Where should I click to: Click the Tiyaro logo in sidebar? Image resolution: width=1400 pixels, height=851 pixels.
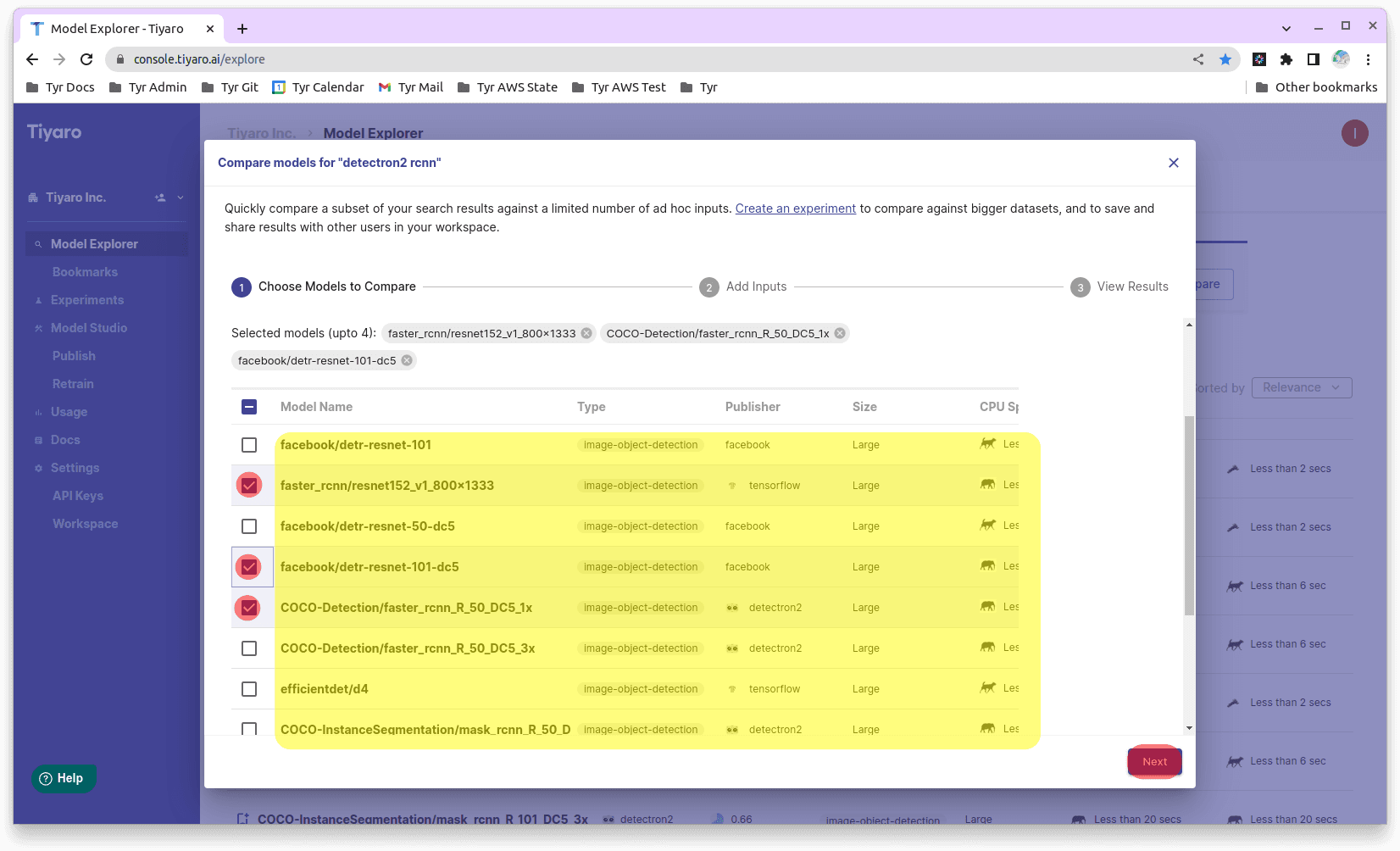point(54,132)
